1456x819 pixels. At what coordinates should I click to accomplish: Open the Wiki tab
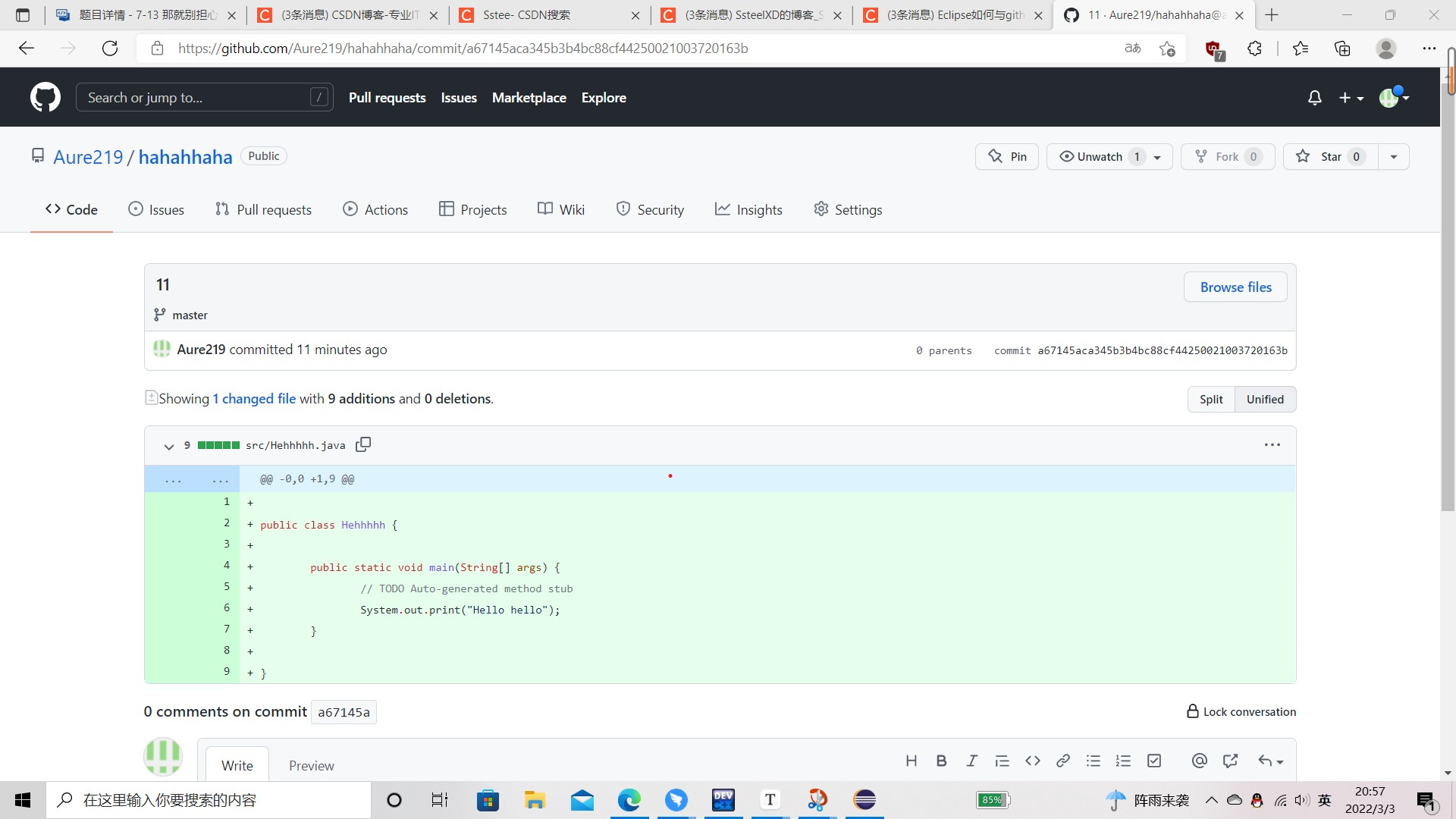point(561,209)
